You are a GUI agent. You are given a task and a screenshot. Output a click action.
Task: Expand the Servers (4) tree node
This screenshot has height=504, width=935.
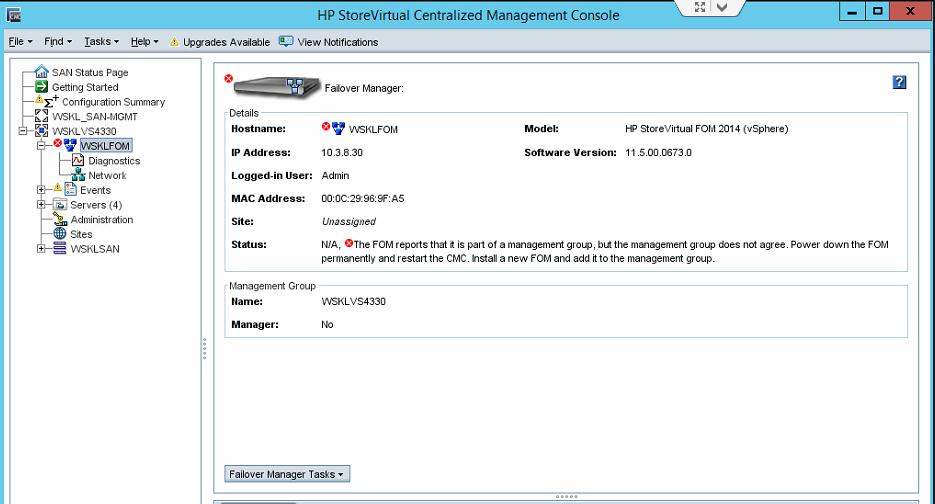(x=41, y=205)
